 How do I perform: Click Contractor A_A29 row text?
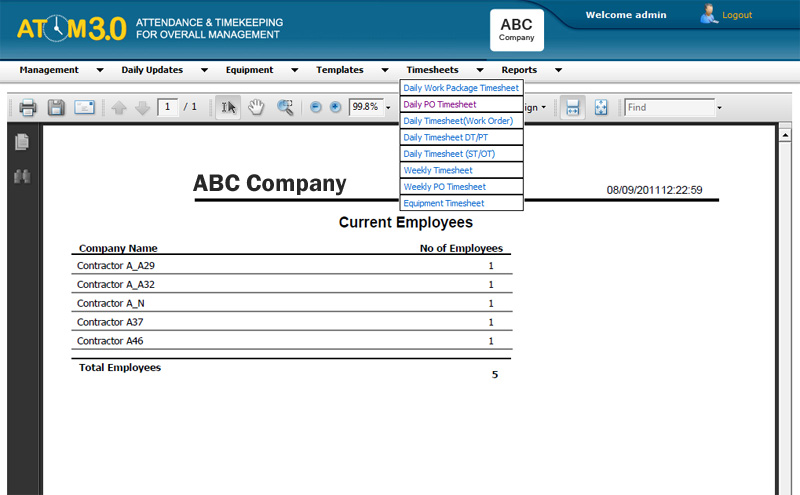tap(116, 265)
